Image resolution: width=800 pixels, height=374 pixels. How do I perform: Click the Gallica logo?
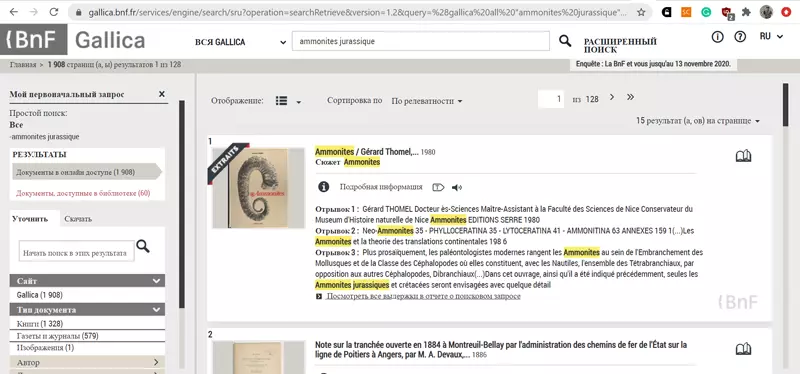tap(110, 40)
